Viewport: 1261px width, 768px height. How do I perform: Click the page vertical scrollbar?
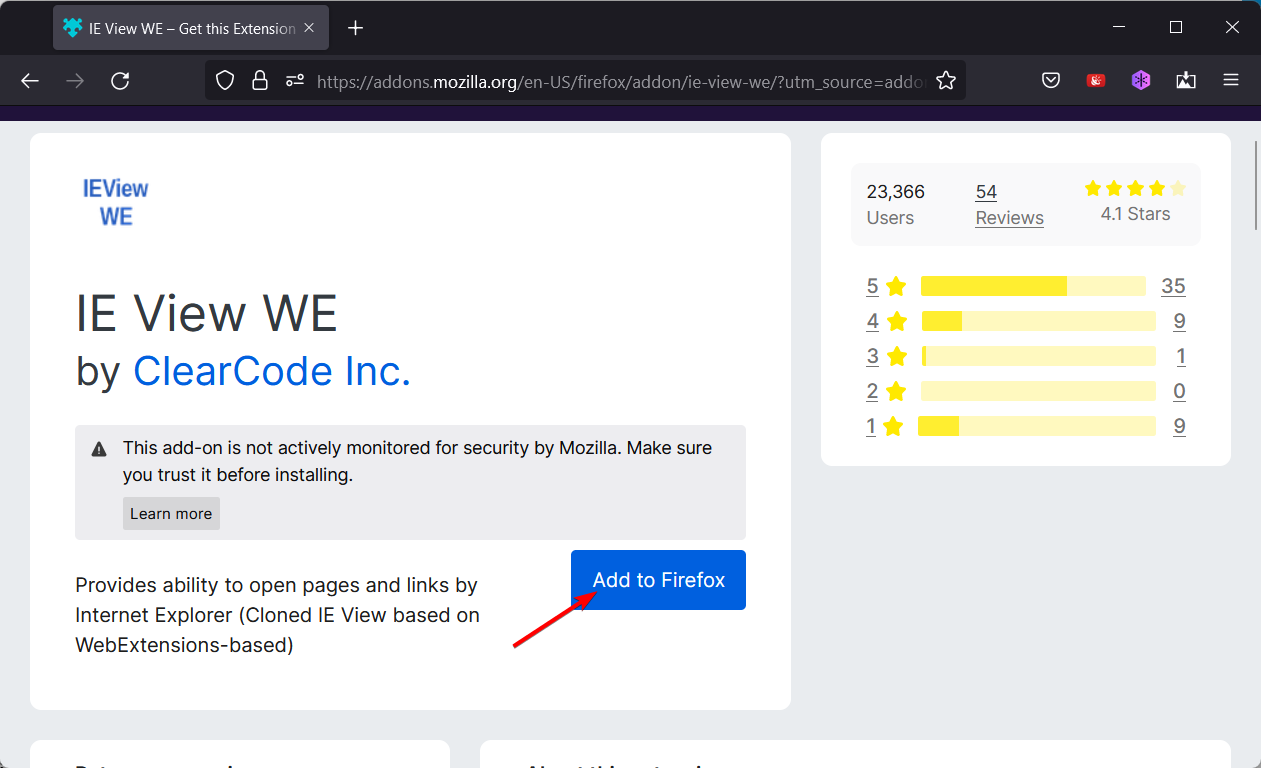click(1256, 187)
